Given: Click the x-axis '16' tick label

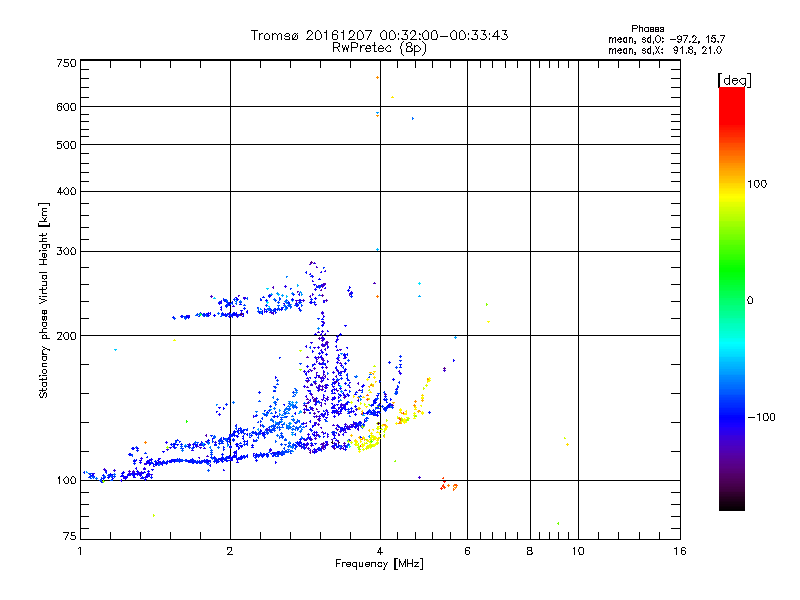Looking at the screenshot, I should [680, 551].
